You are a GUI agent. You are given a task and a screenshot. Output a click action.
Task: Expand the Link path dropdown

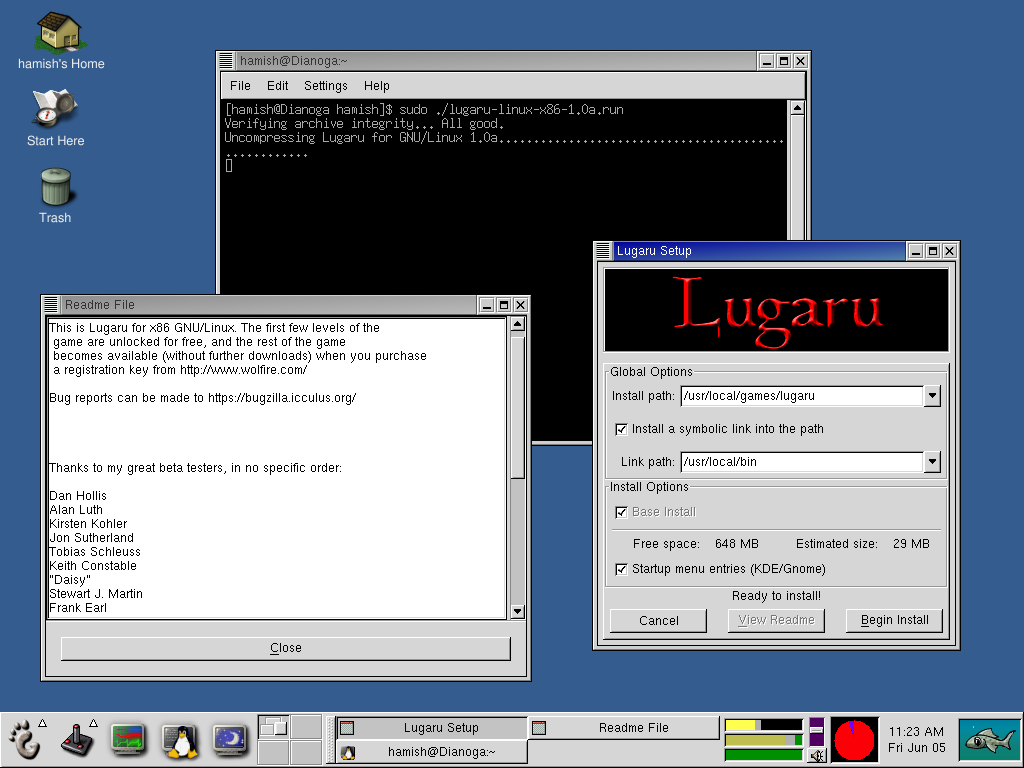pos(932,462)
